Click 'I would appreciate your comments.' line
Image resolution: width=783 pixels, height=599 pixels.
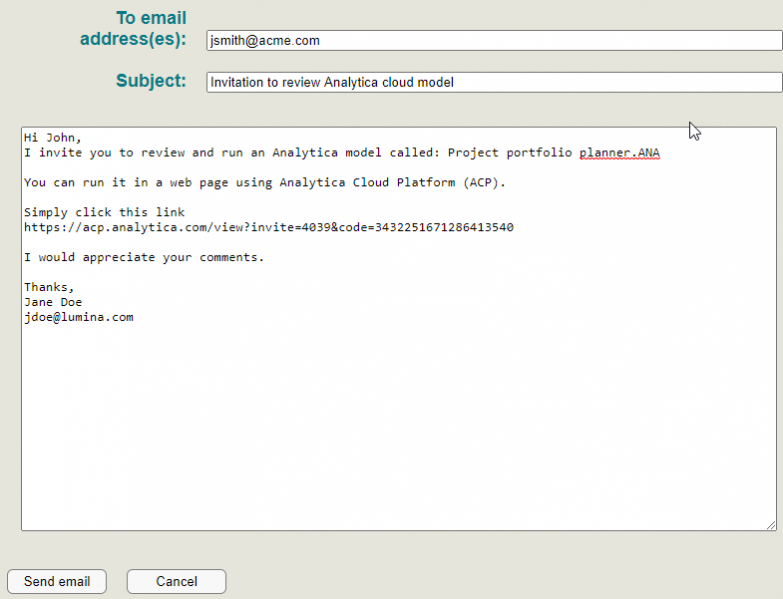pos(144,258)
